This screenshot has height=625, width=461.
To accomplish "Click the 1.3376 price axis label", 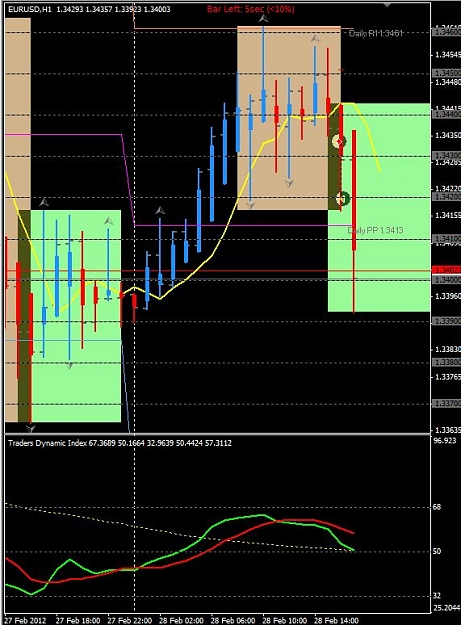I will (x=447, y=377).
